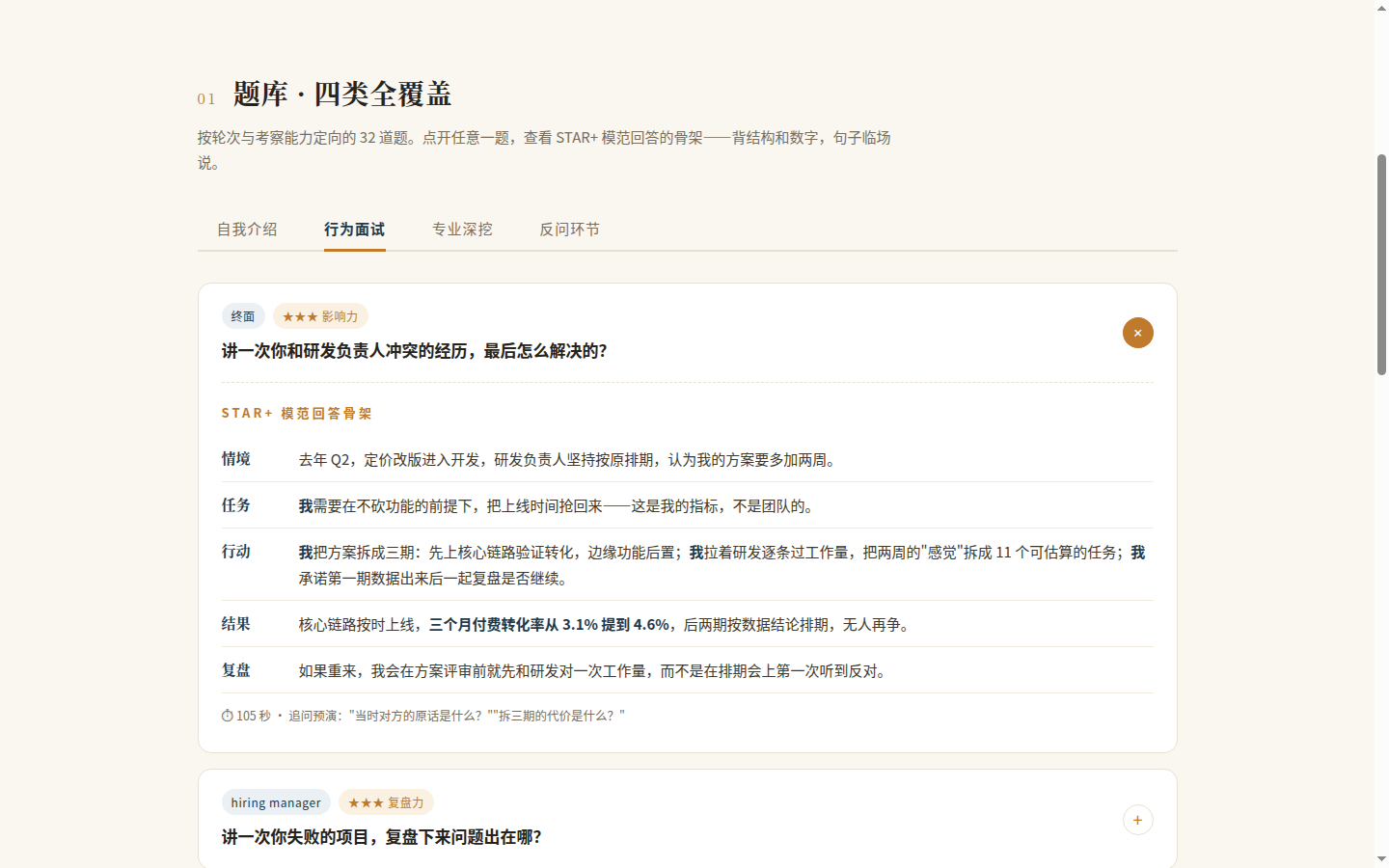Click the 题库 · 四类全覆盖 section title
This screenshot has height=868, width=1389.
click(x=342, y=95)
